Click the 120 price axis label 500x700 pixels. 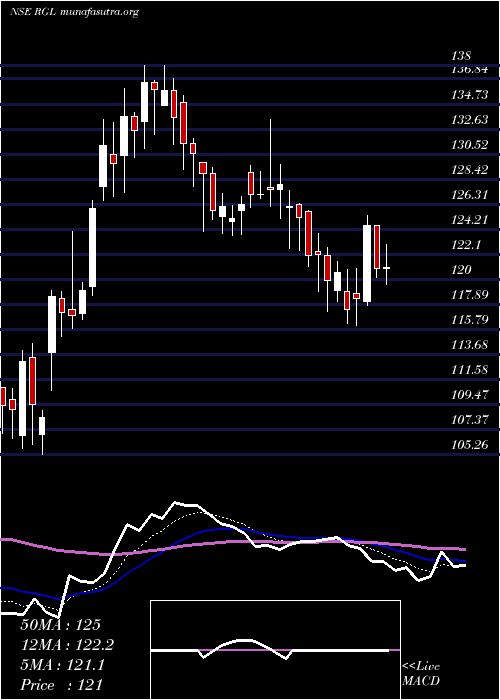tap(461, 270)
